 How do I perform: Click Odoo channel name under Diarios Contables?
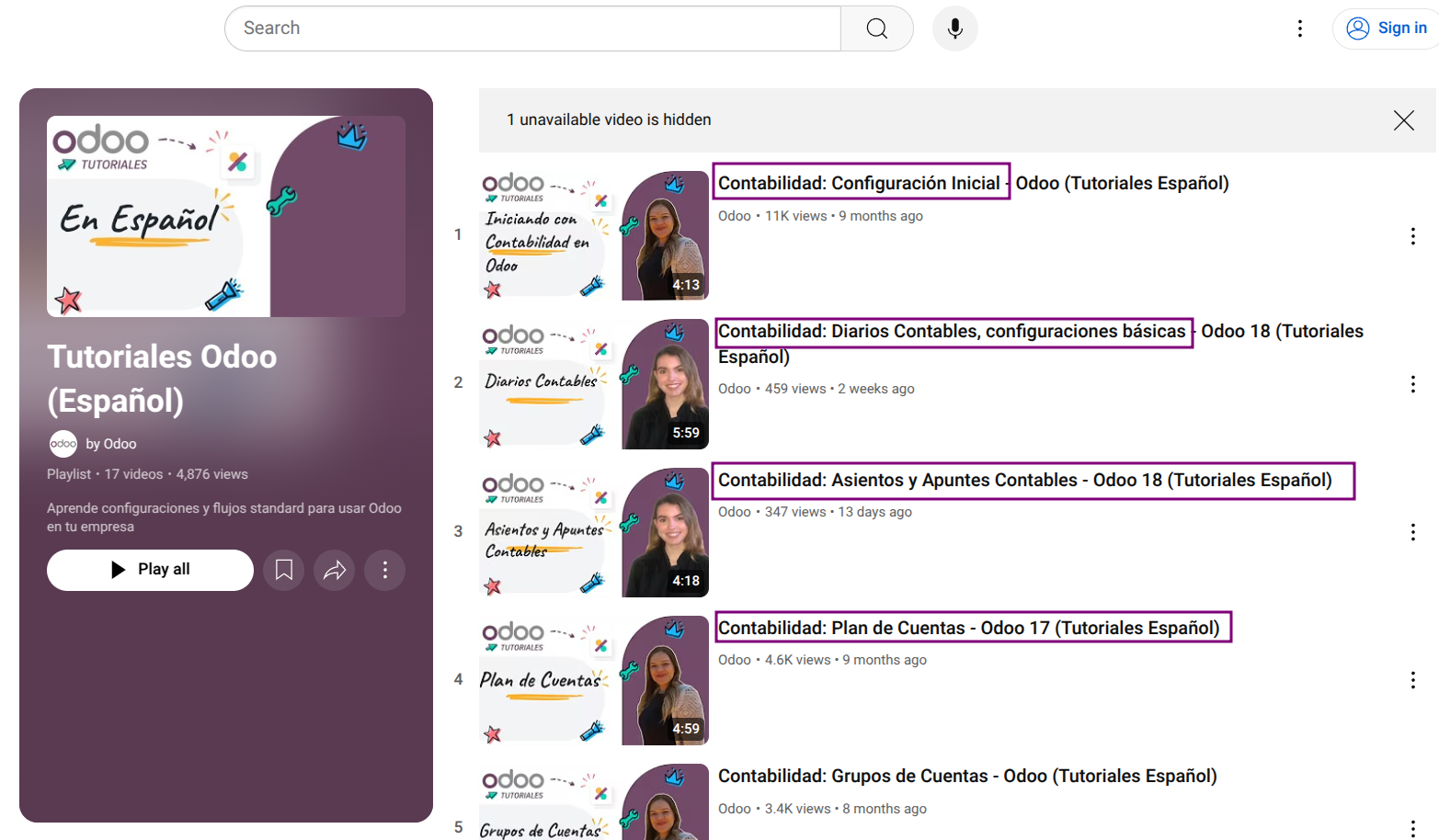pos(734,389)
